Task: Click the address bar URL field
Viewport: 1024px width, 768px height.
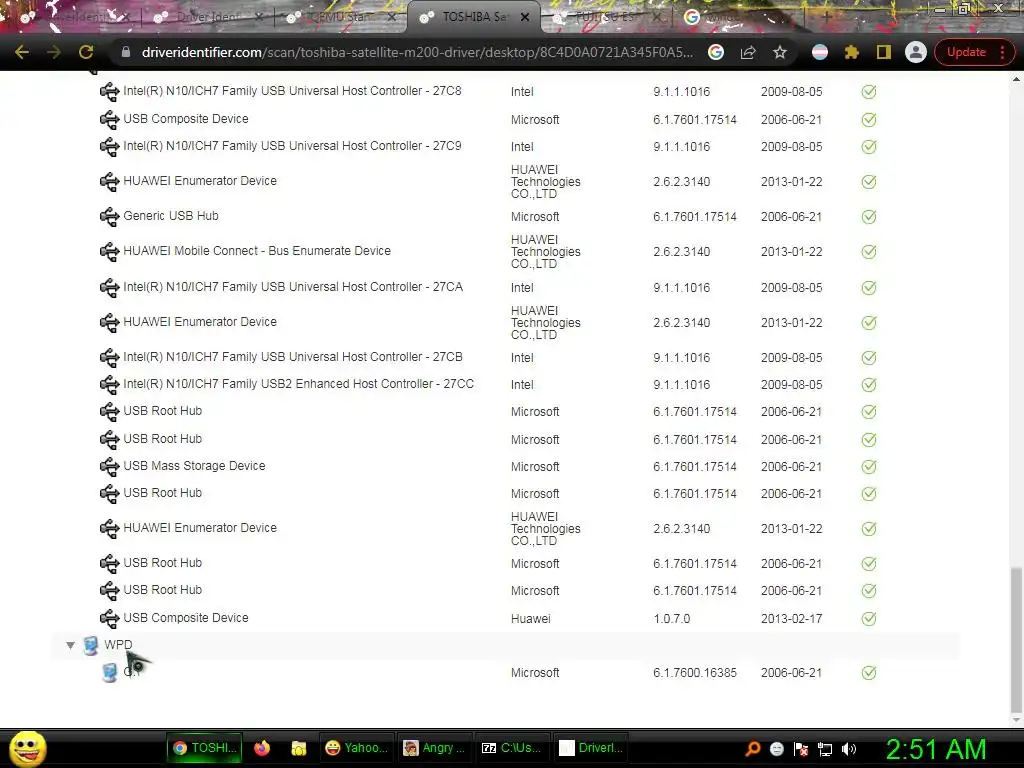Action: [417, 52]
